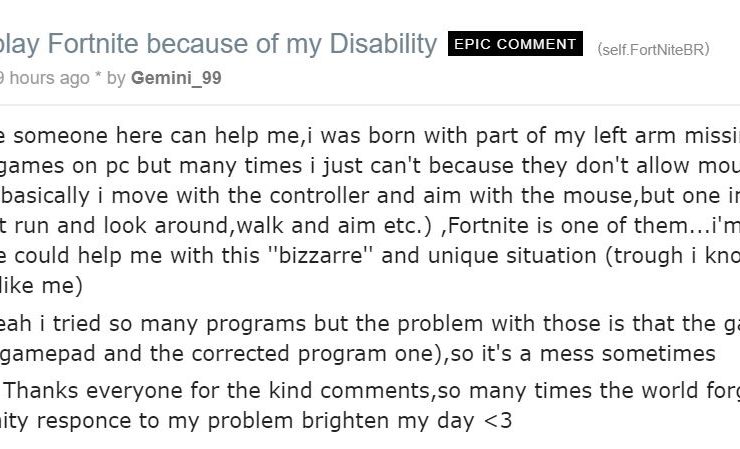Image resolution: width=740 pixels, height=449 pixels.
Task: Click the '<3' heart at the post end
Action: (497, 421)
